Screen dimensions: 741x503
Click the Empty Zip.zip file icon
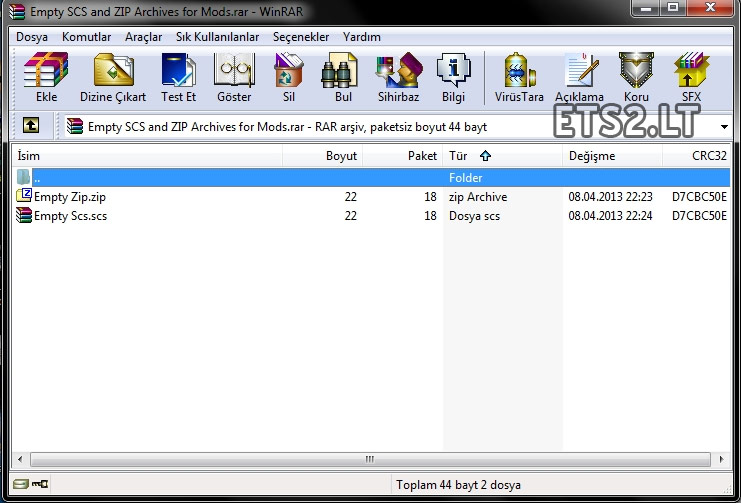point(24,195)
